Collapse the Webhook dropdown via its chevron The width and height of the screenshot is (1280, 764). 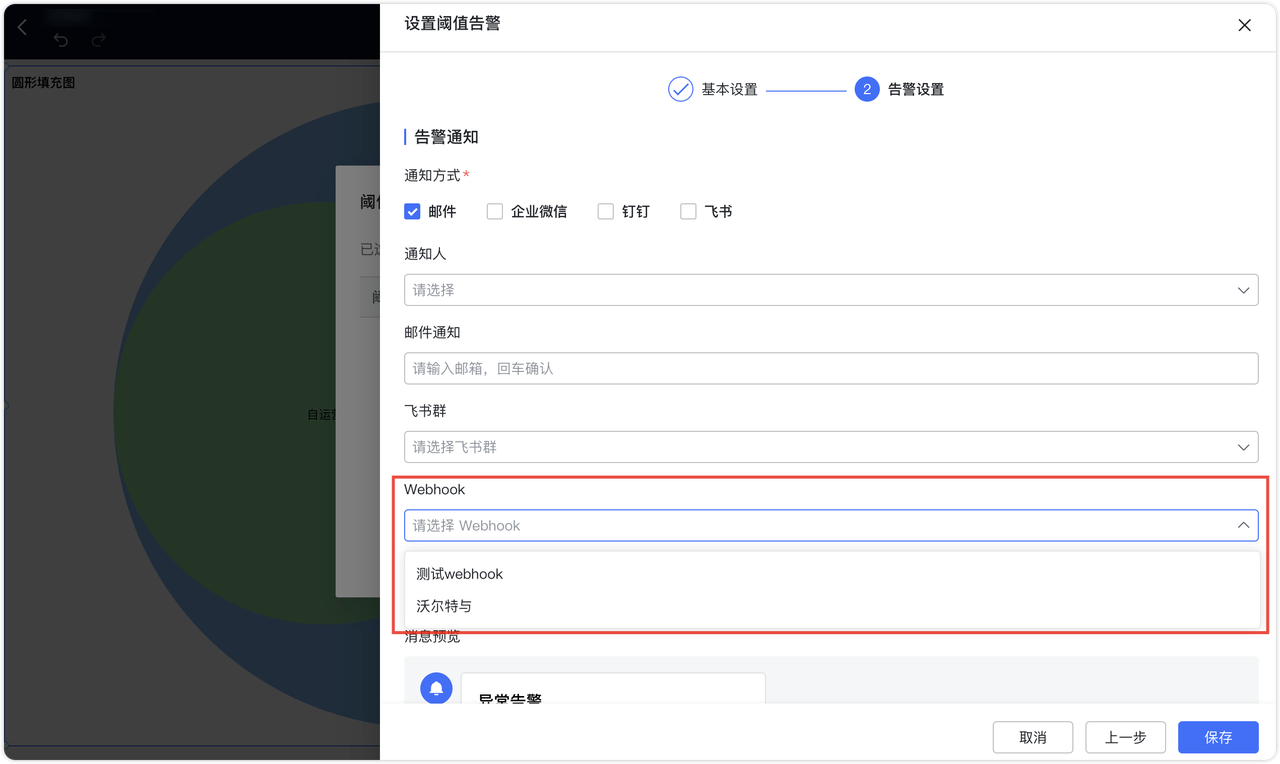[1243, 524]
